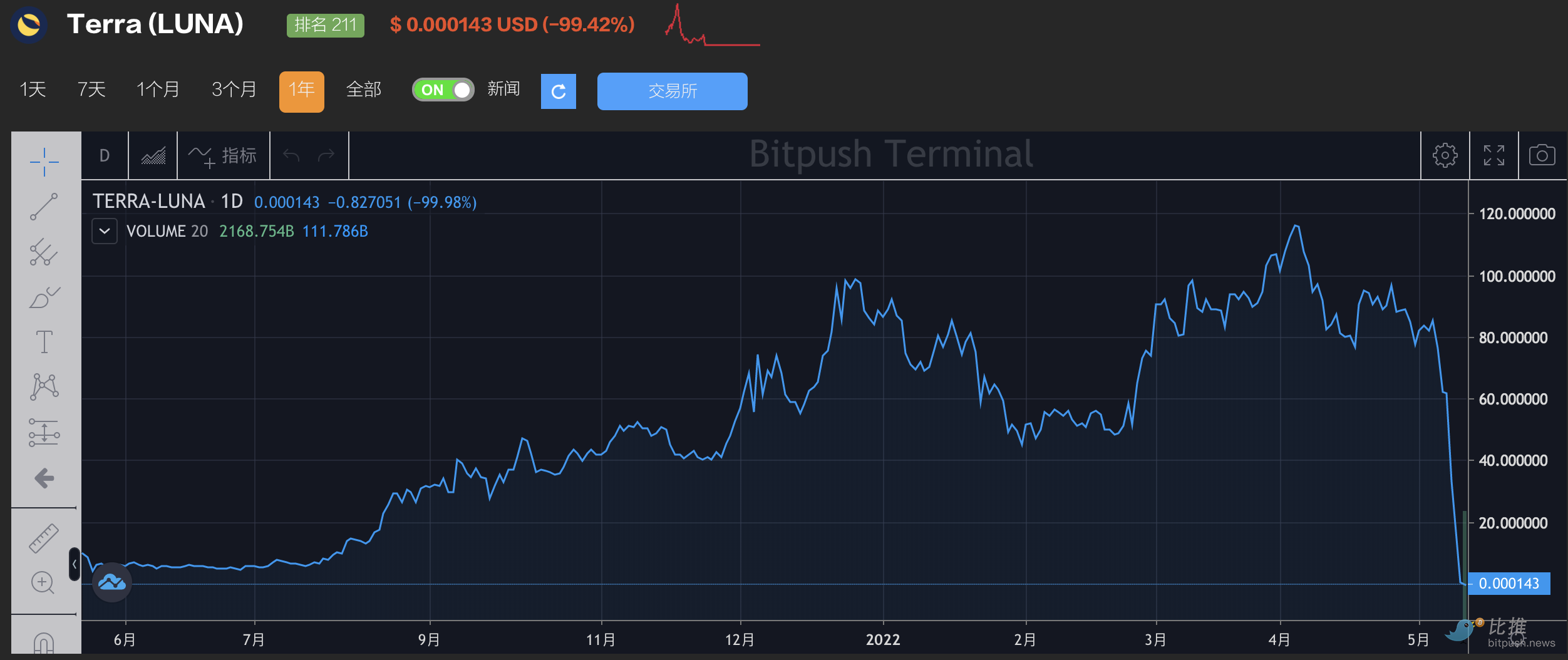Click the zoom in magnifier tool
This screenshot has width=1568, height=660.
[x=43, y=582]
